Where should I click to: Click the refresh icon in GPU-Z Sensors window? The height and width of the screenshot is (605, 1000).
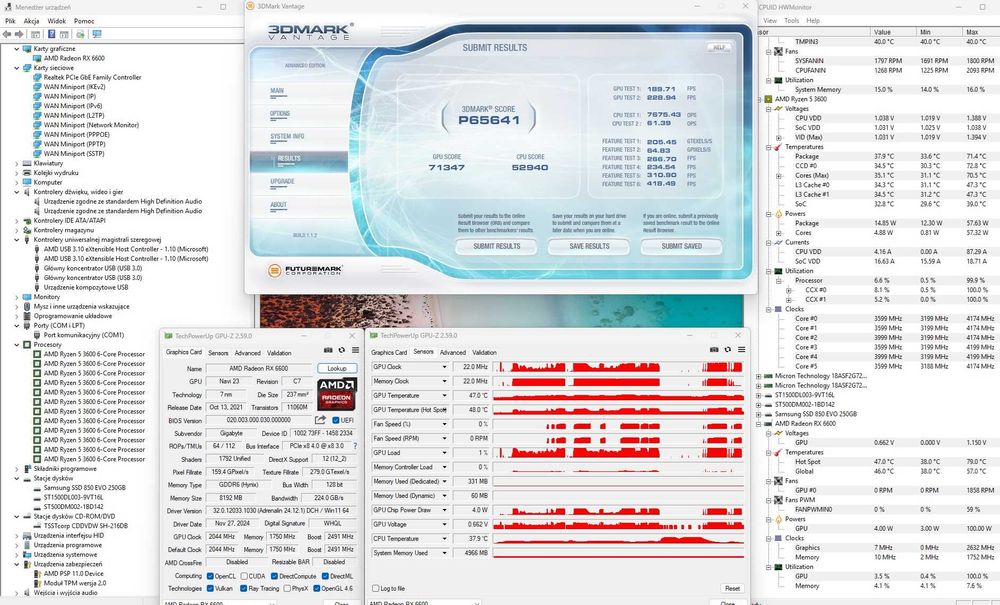coord(728,349)
